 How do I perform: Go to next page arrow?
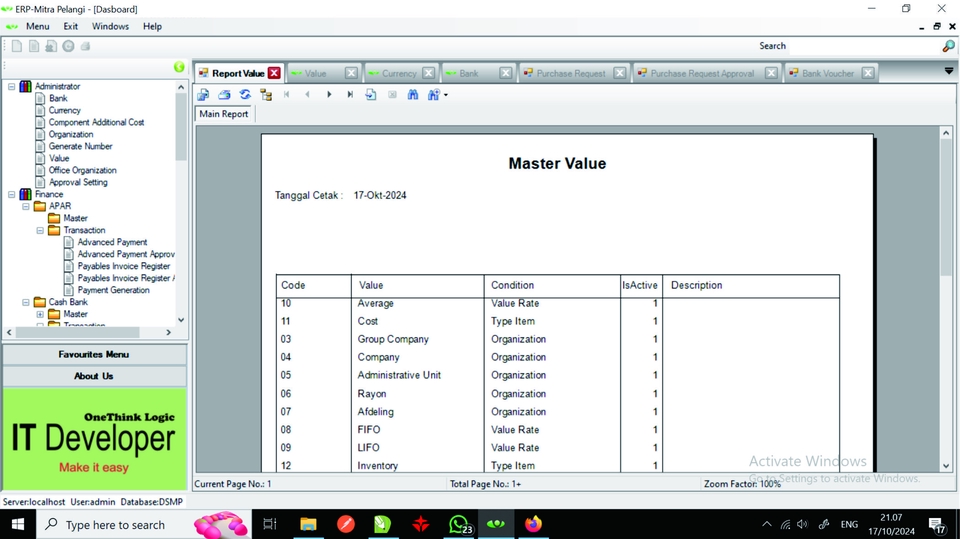click(329, 94)
